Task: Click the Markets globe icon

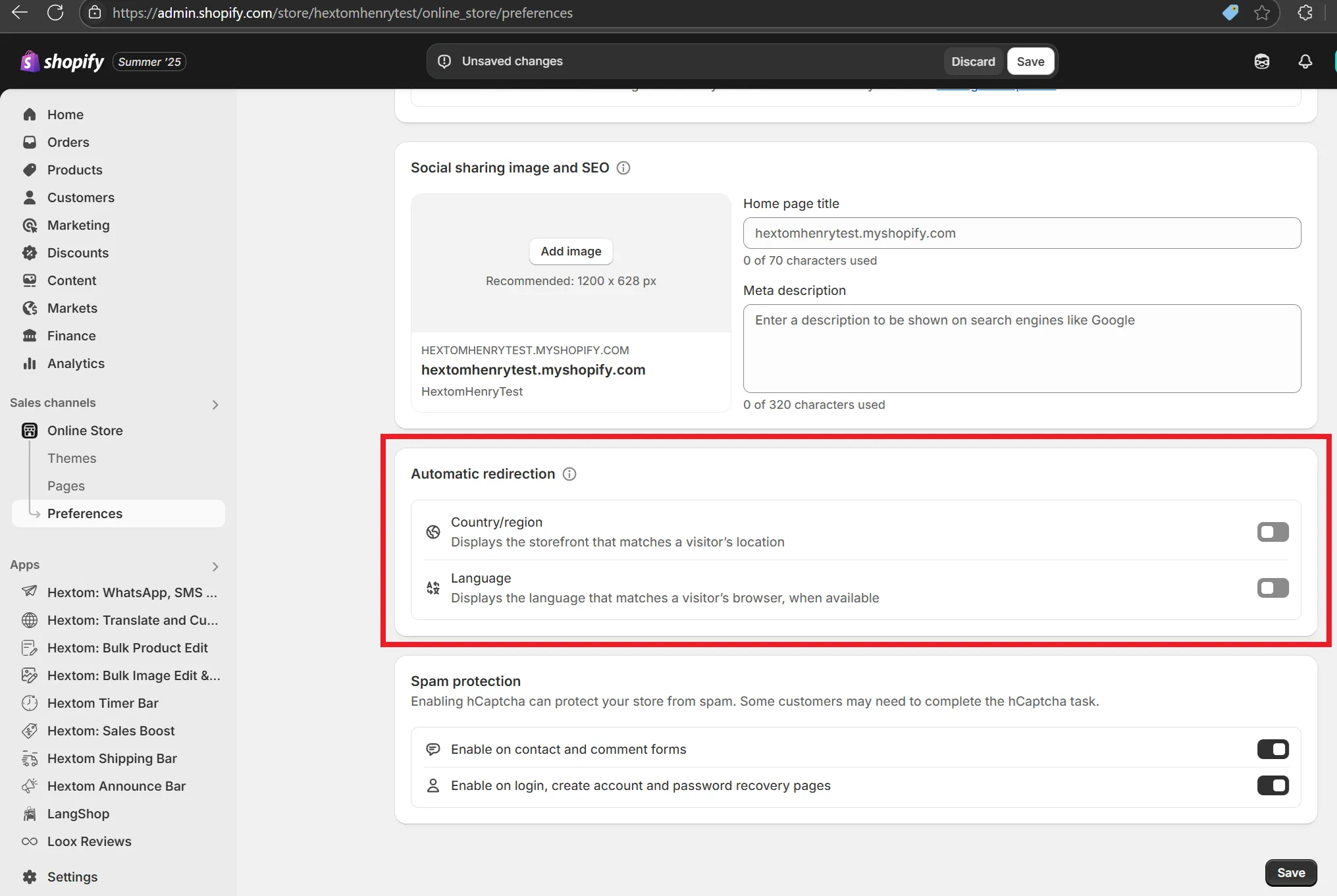Action: click(30, 308)
